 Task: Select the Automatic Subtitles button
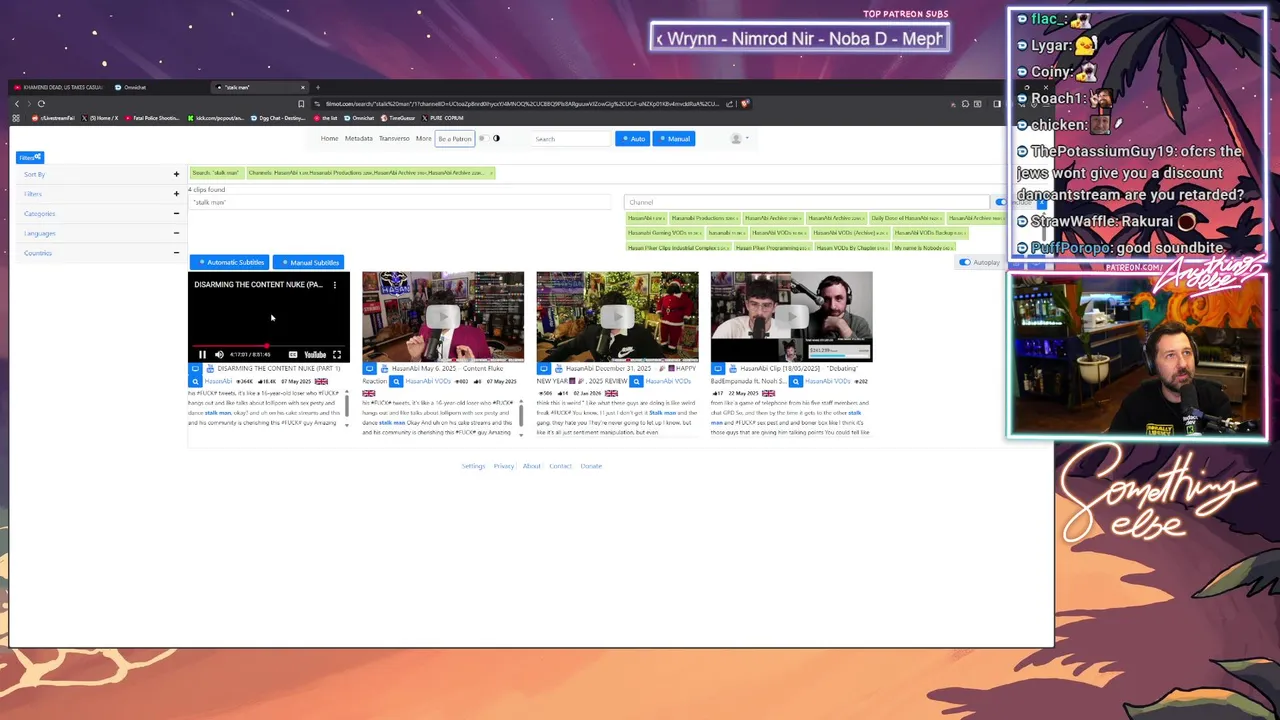(x=230, y=262)
